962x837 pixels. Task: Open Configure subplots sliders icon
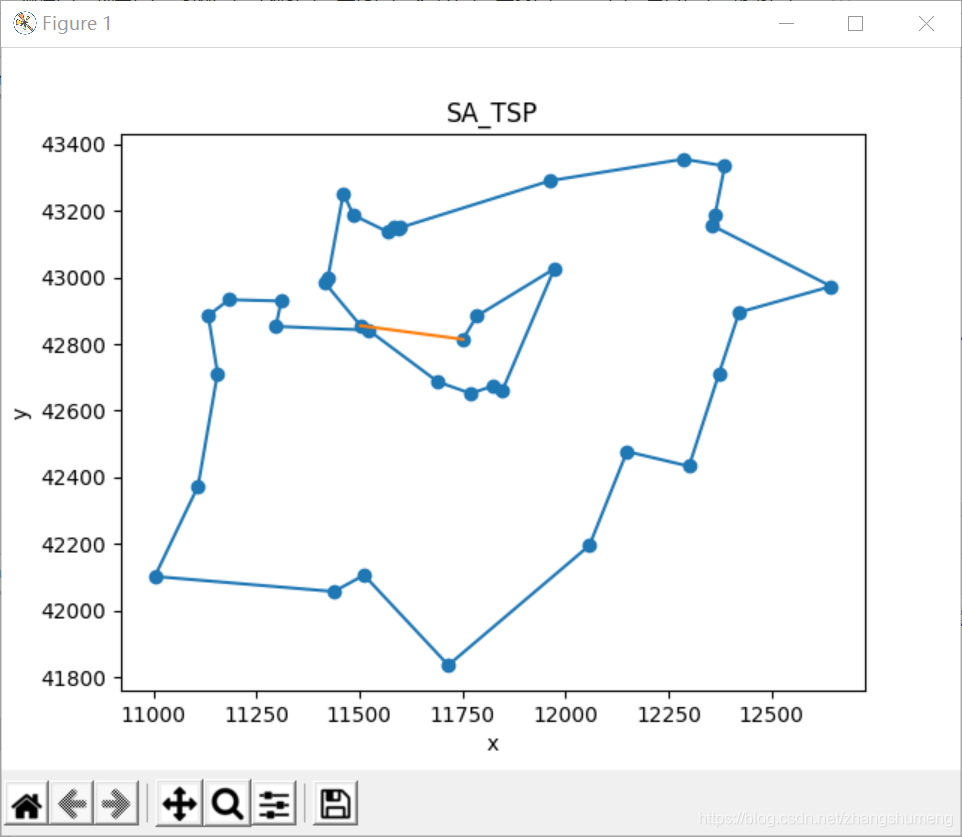274,804
